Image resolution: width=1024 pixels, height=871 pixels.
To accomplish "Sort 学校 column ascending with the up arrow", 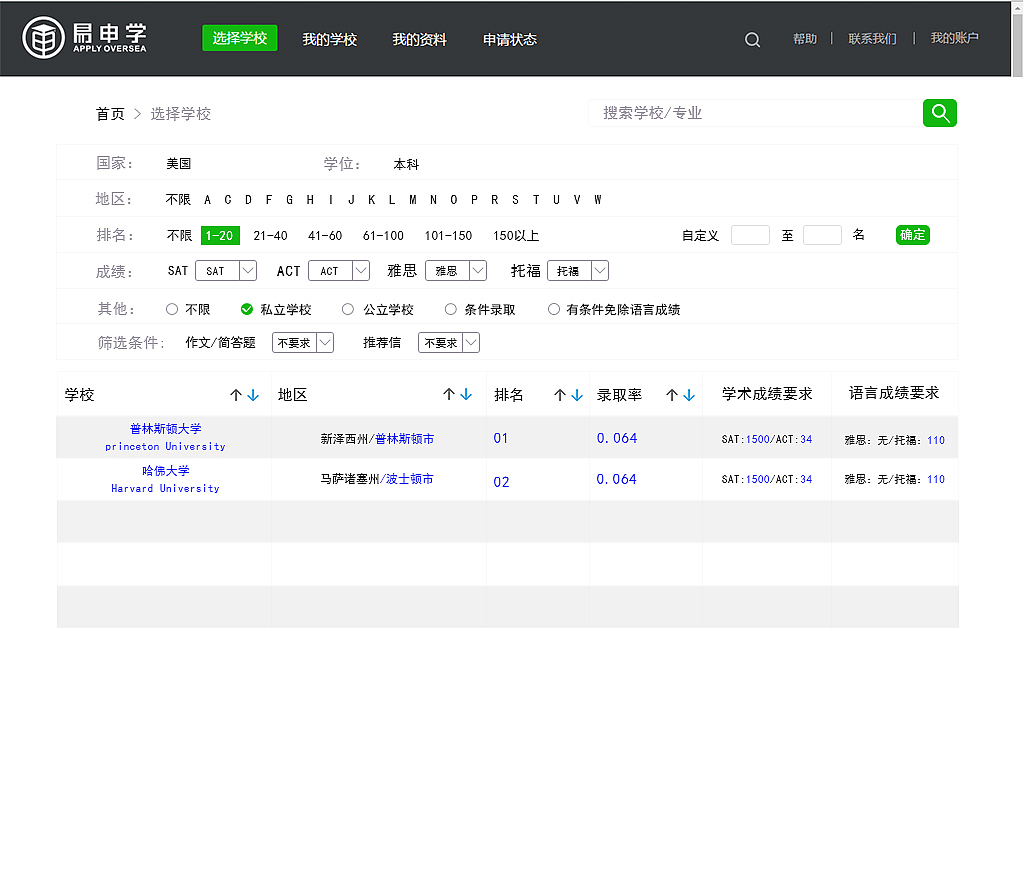I will click(x=236, y=395).
